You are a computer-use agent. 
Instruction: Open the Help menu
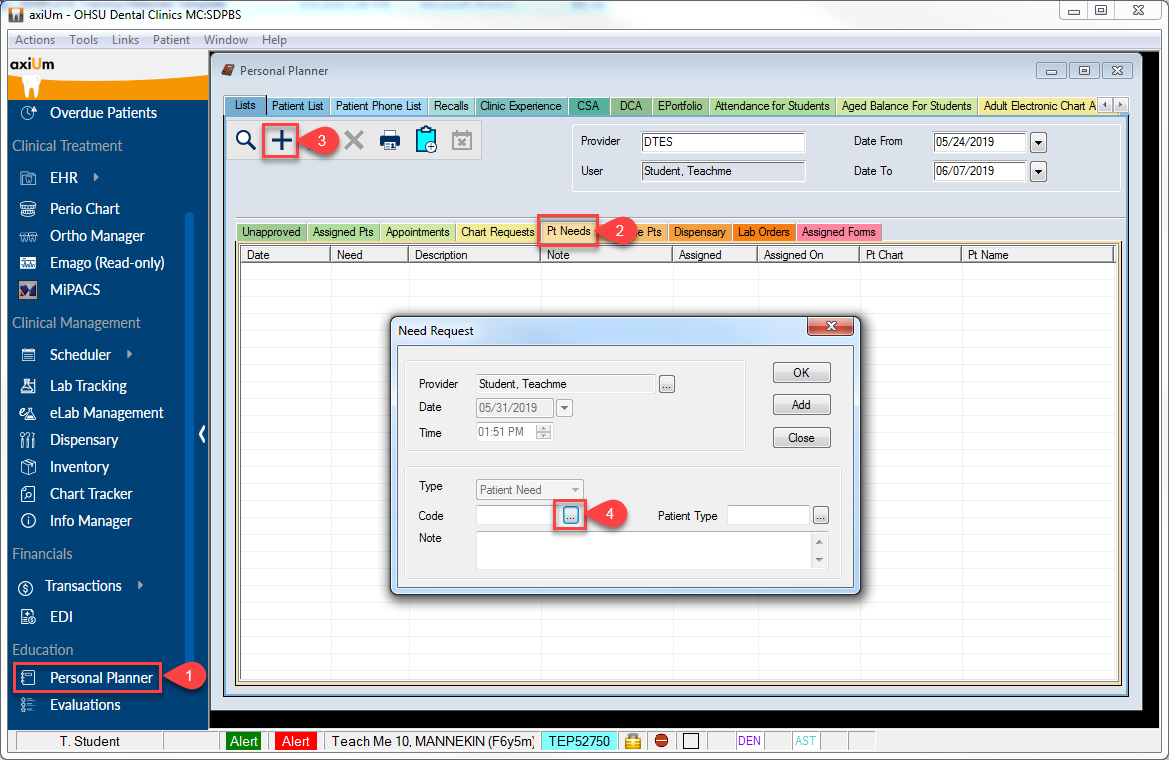(x=274, y=40)
